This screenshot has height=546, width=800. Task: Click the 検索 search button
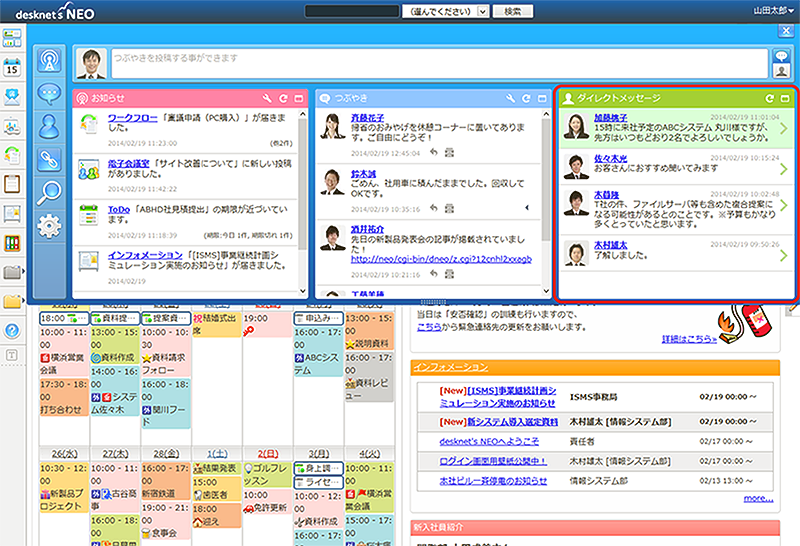(513, 10)
